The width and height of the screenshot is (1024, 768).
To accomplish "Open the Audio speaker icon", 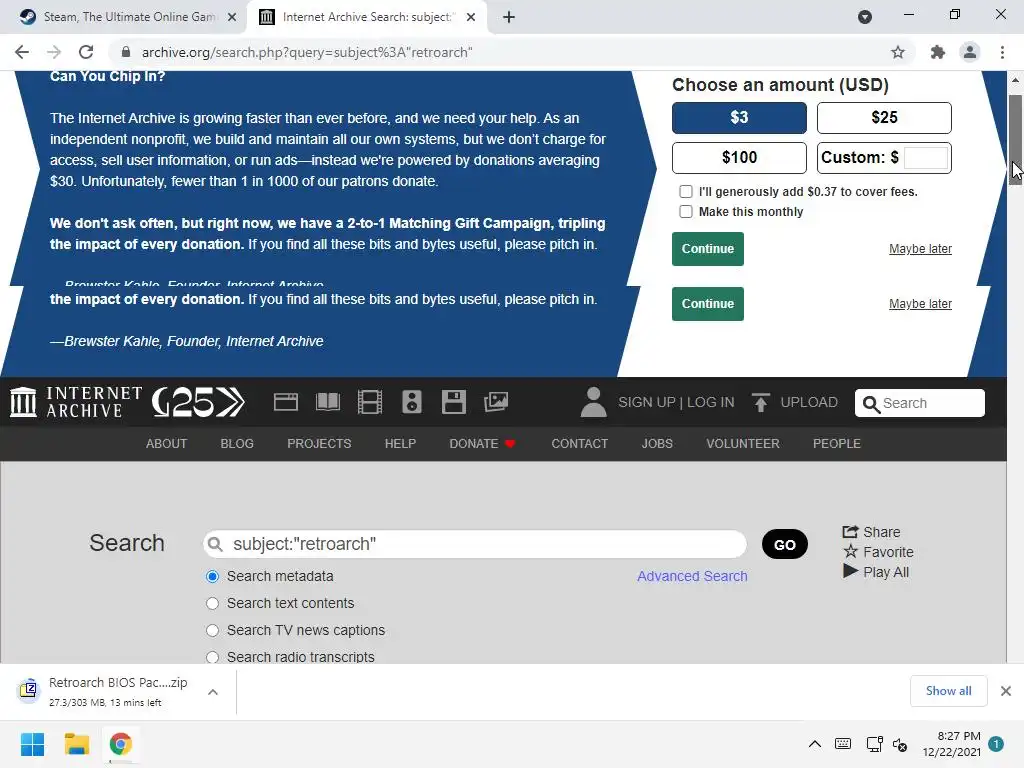I will [x=411, y=402].
